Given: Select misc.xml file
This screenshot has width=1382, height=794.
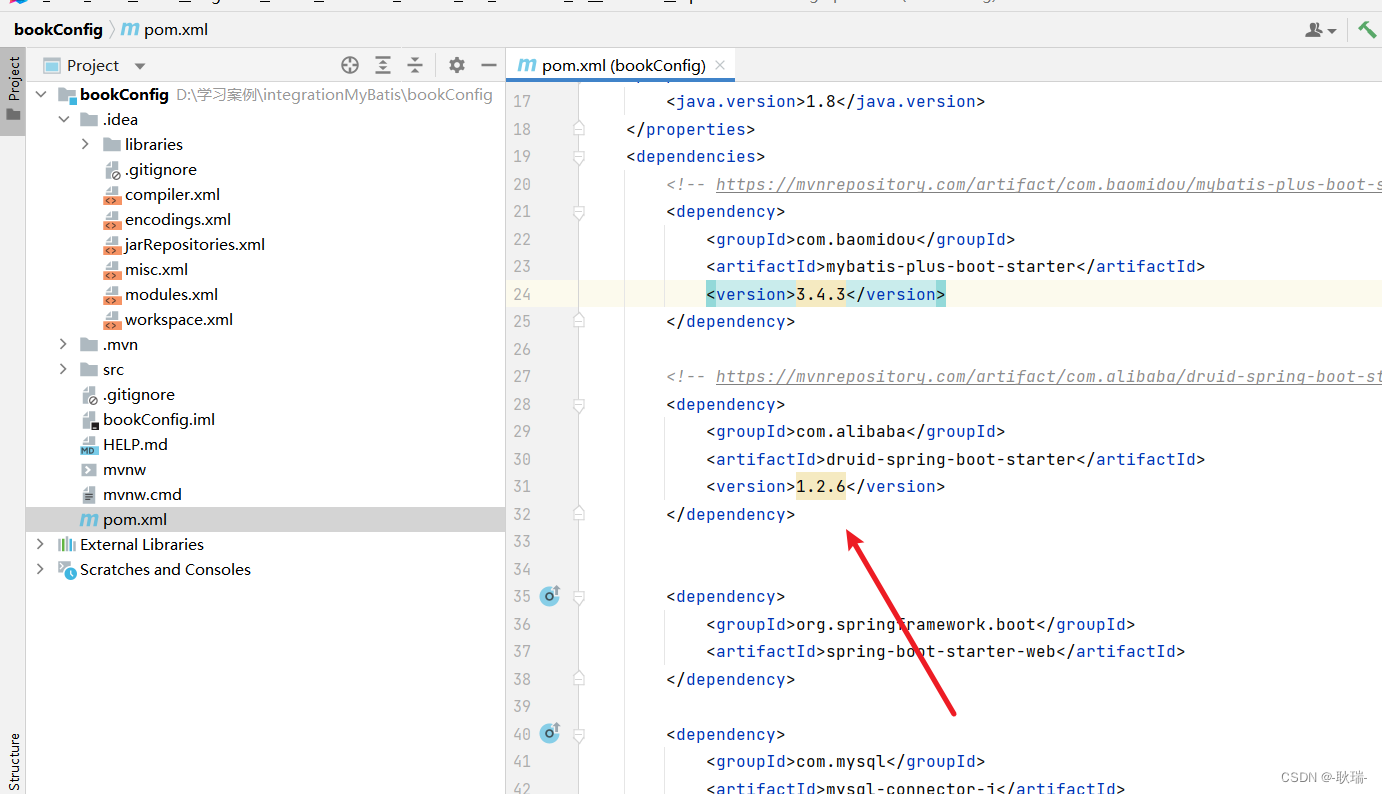Looking at the screenshot, I should [x=156, y=269].
